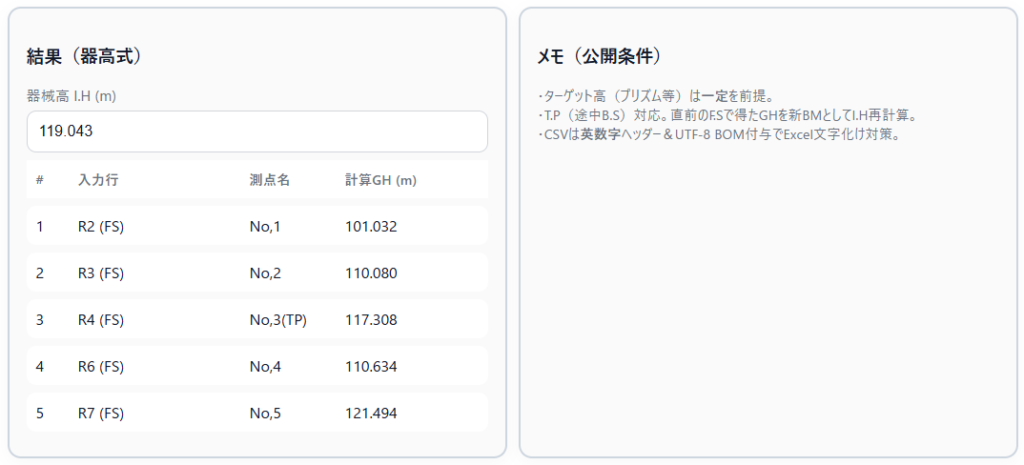Click the 計算GH (m) column header
The width and height of the screenshot is (1024, 465).
point(380,180)
